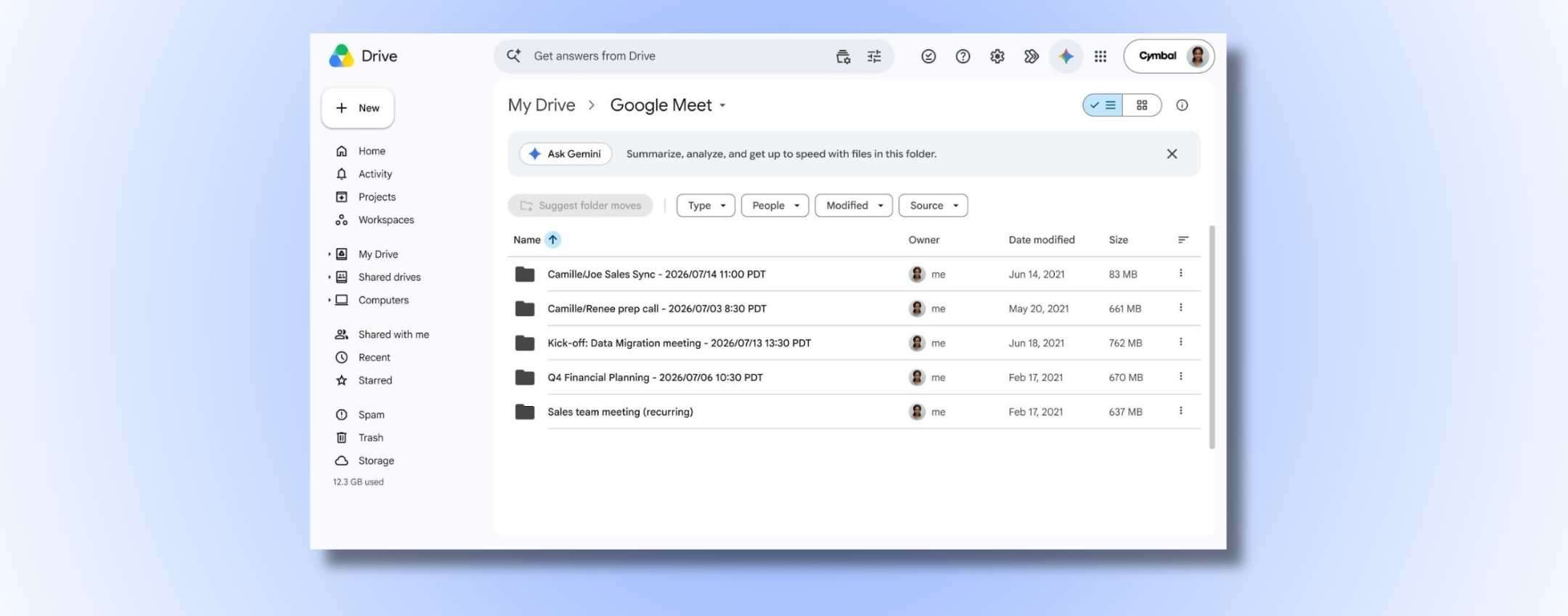Open the Modified filter dropdown

[x=854, y=206]
